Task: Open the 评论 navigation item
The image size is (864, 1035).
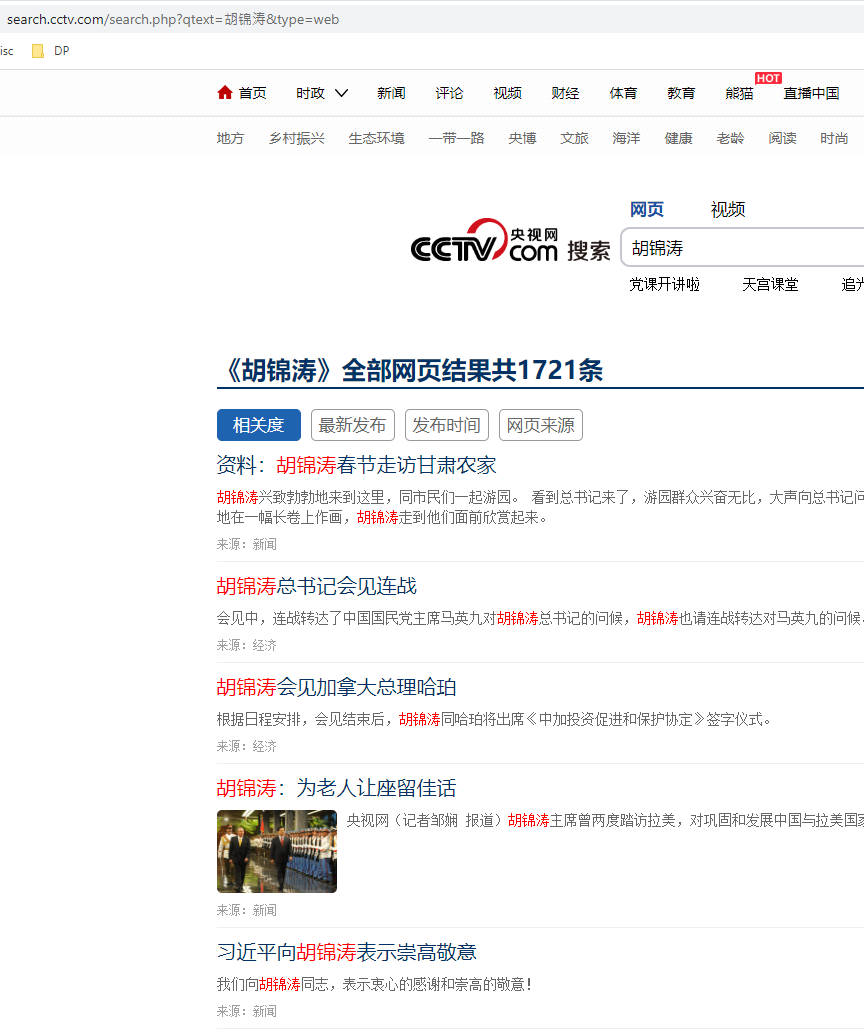Action: coord(449,93)
